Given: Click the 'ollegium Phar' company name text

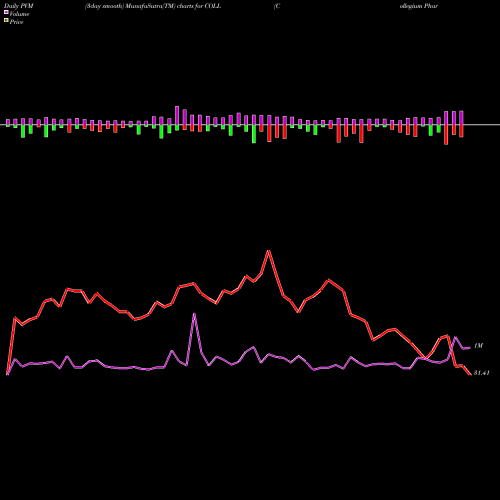Looking at the screenshot, I should tap(419, 6).
